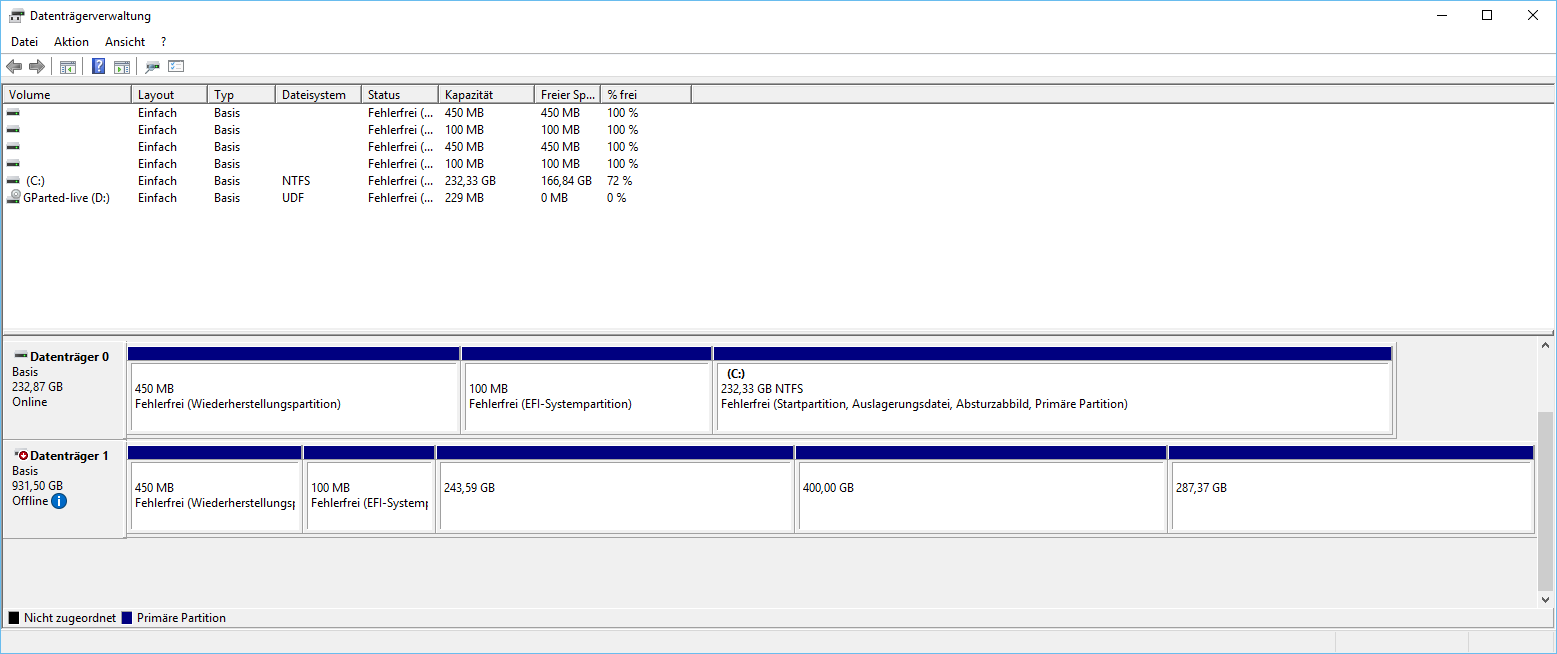Open the ? help menu
The image size is (1557, 654).
(163, 42)
